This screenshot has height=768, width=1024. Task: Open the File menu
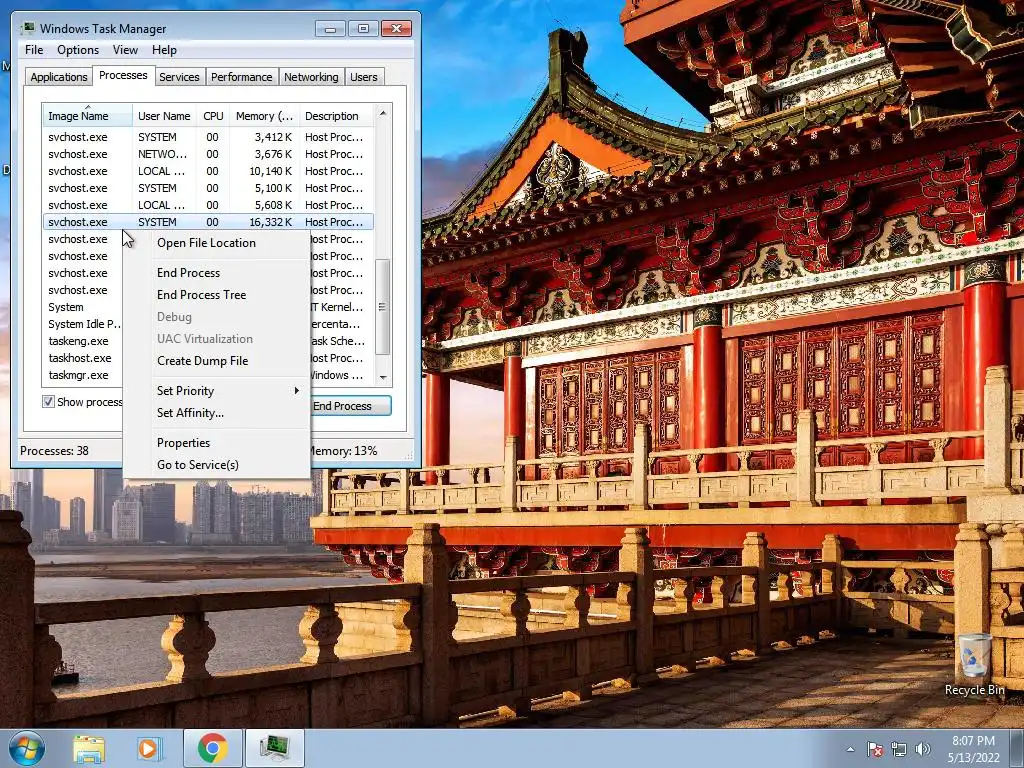pyautogui.click(x=34, y=50)
